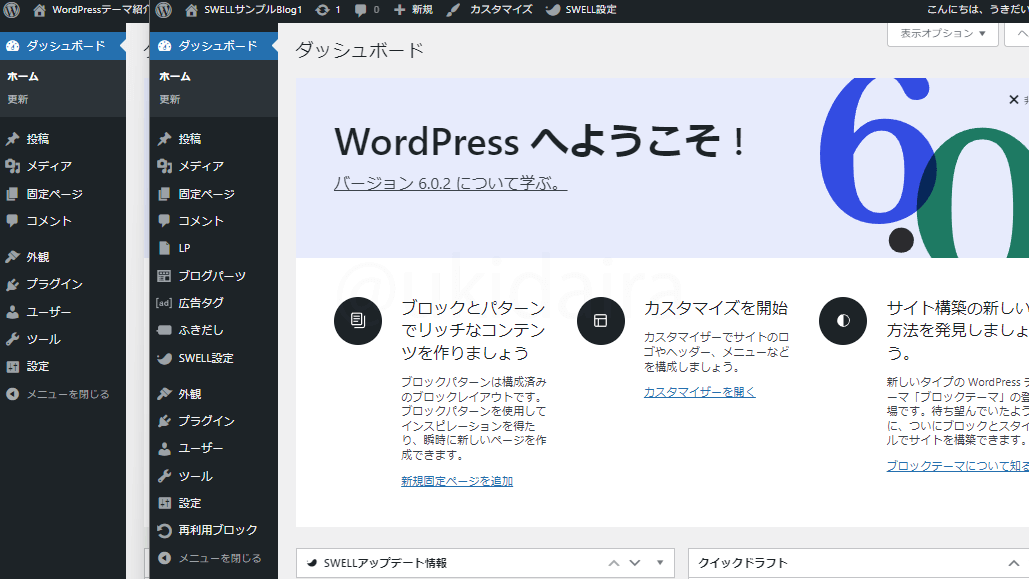Click the customize layout round icon
This screenshot has width=1029, height=579.
pos(600,321)
